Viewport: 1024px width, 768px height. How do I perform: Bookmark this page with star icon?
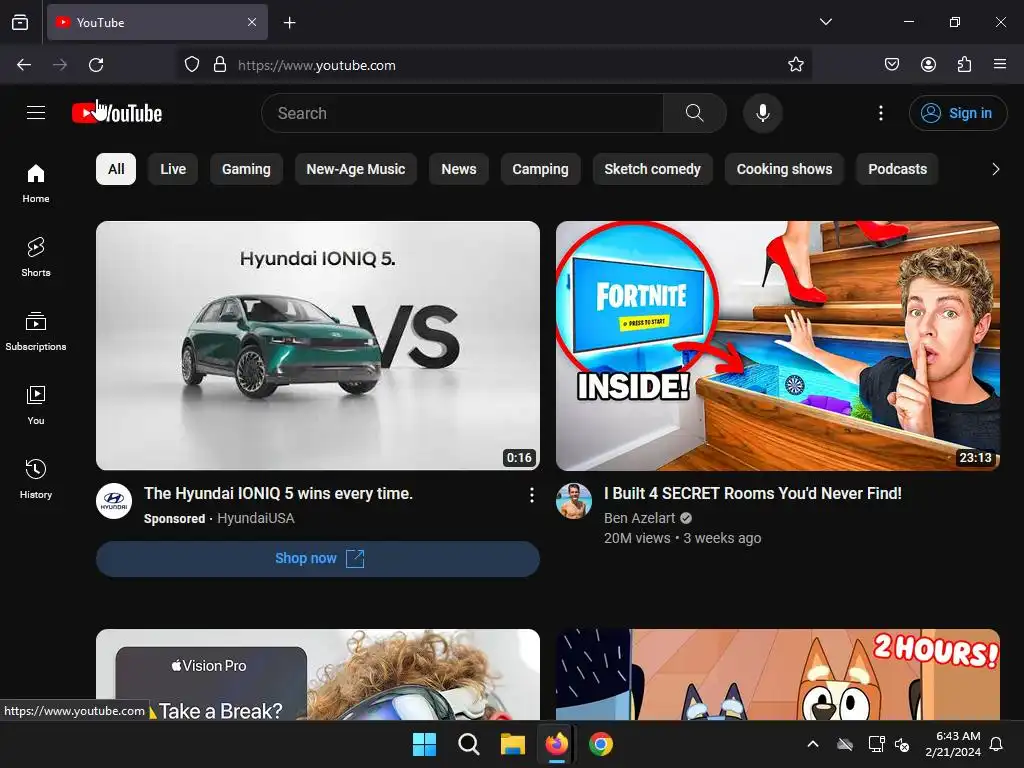(795, 65)
